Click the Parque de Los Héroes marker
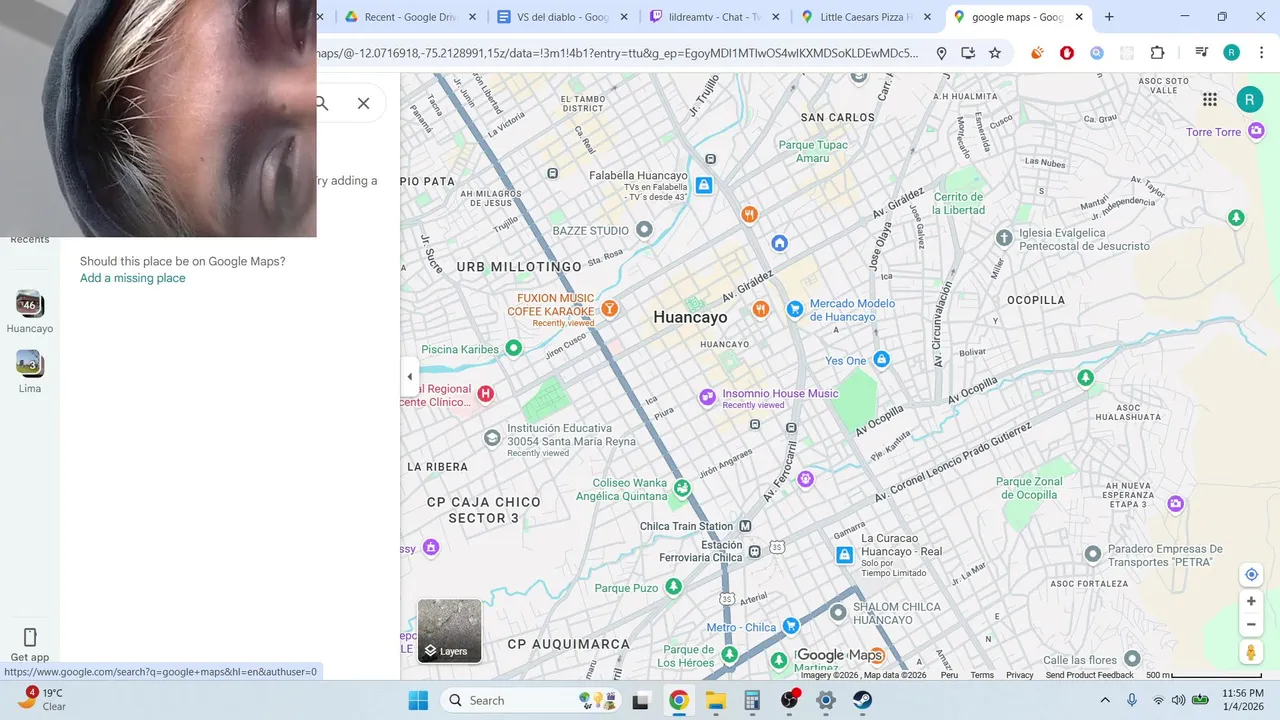1280x720 pixels. [x=730, y=654]
